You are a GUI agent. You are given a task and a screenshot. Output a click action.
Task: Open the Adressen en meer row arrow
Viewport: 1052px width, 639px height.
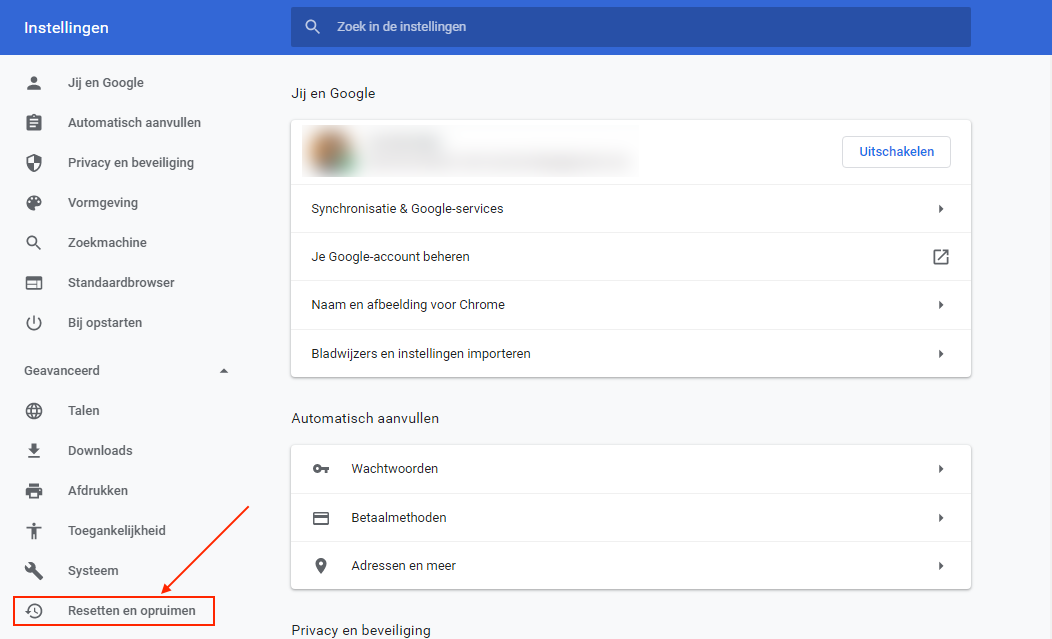(941, 566)
